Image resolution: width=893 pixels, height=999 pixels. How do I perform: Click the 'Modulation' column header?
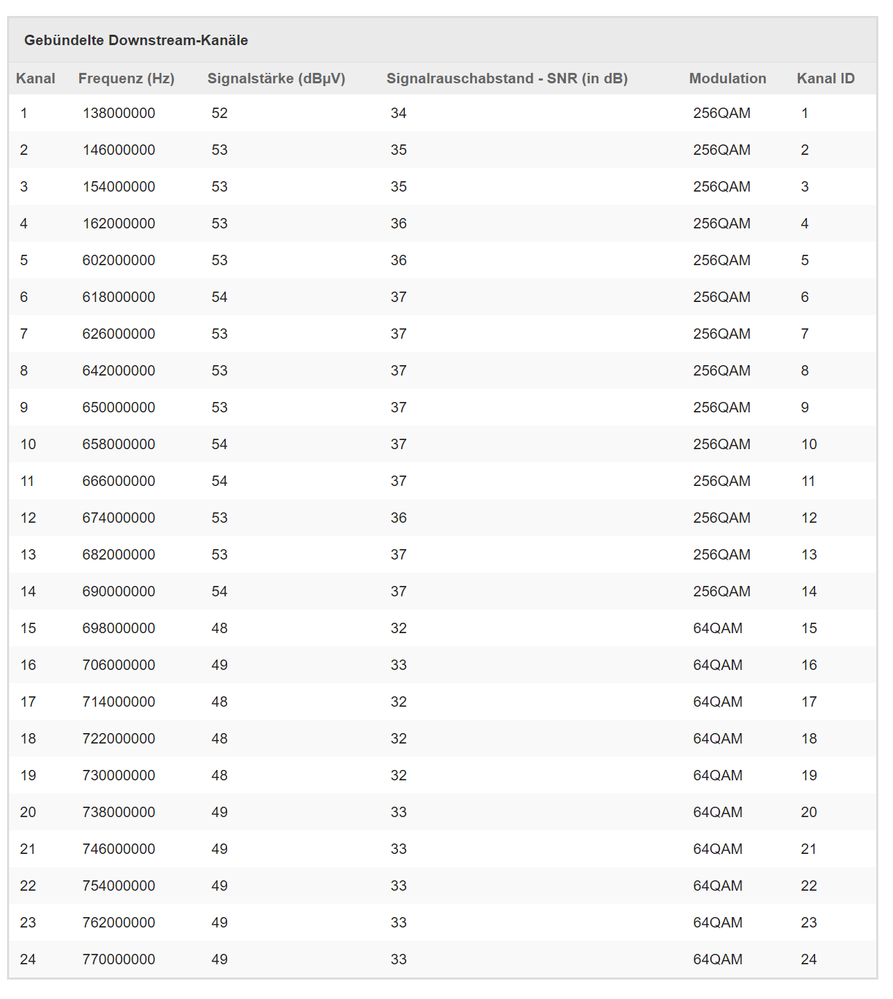(728, 78)
